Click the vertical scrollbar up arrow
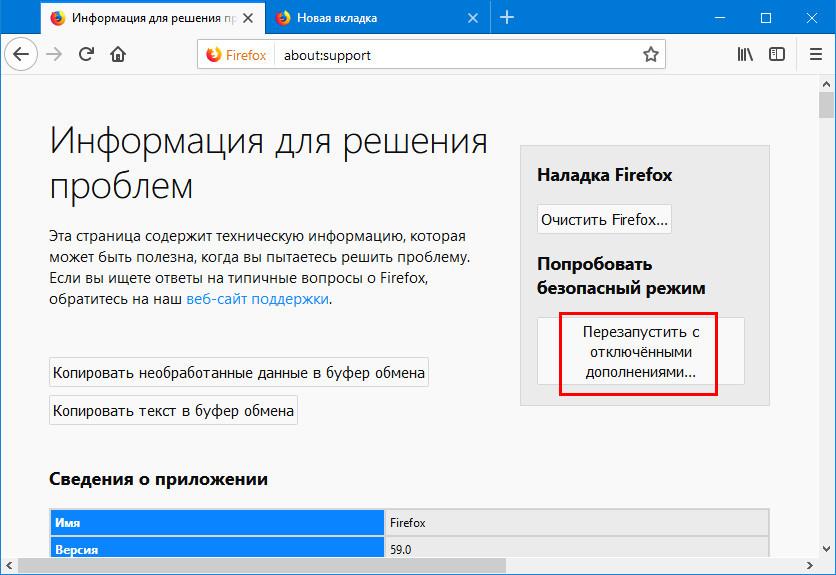The height and width of the screenshot is (575, 836). point(826,84)
